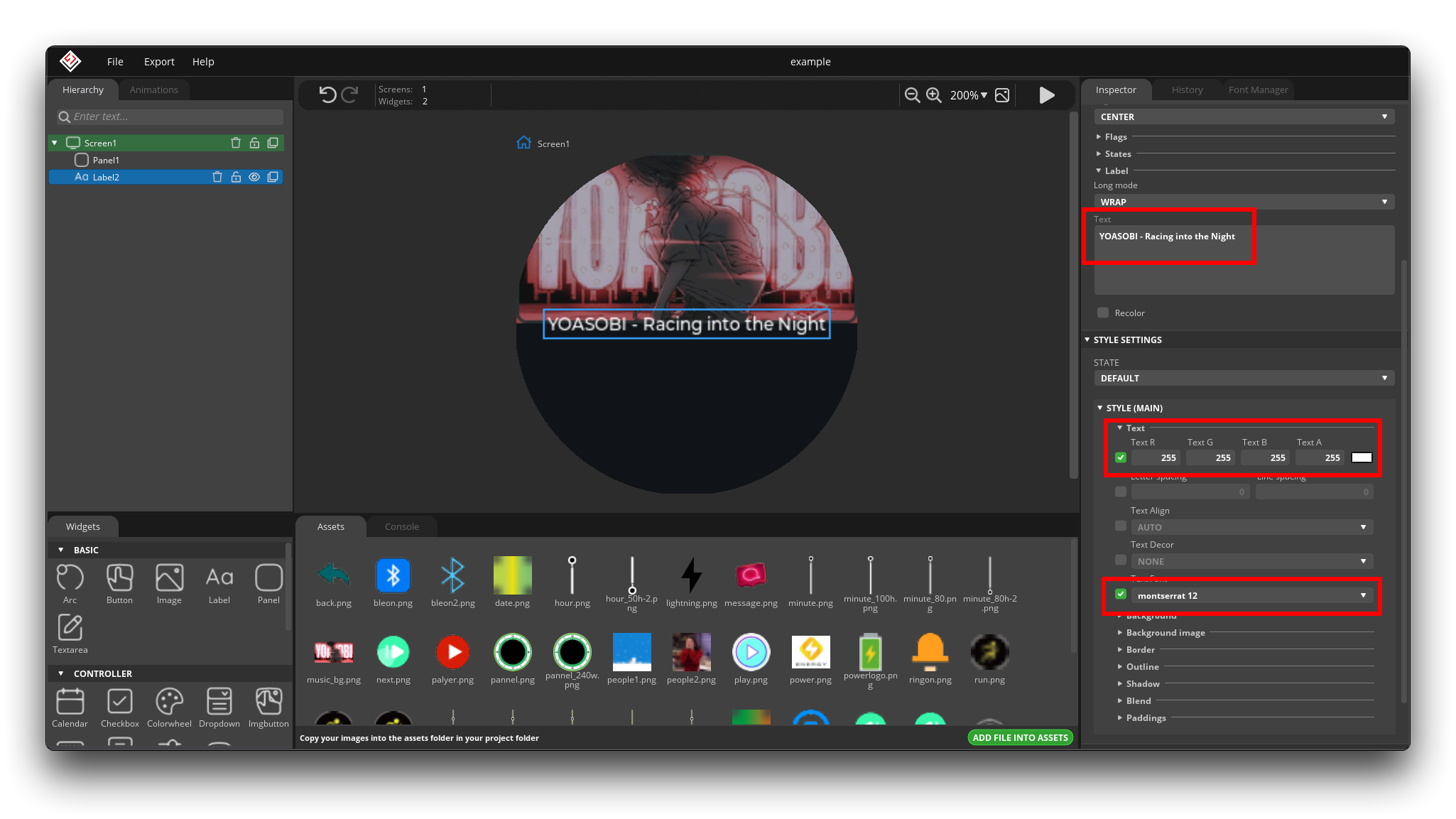Uncheck the text color checkbox
The image size is (1456, 819).
pos(1121,457)
